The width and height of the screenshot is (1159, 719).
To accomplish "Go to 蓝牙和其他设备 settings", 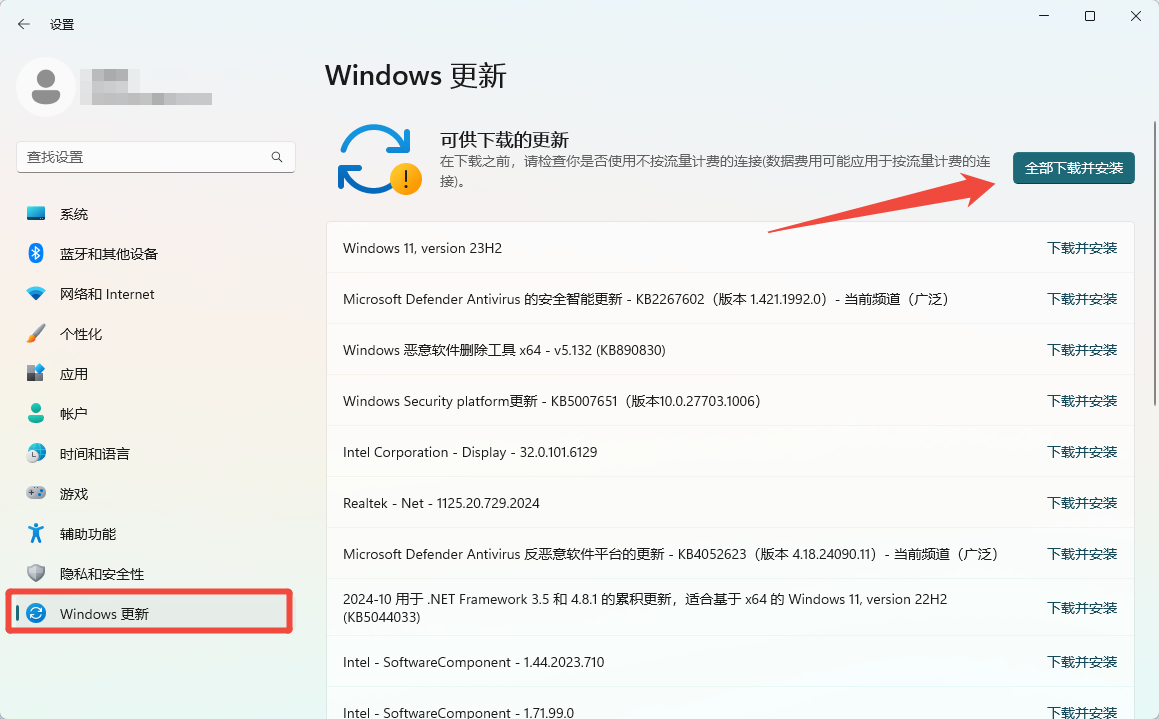I will (156, 253).
